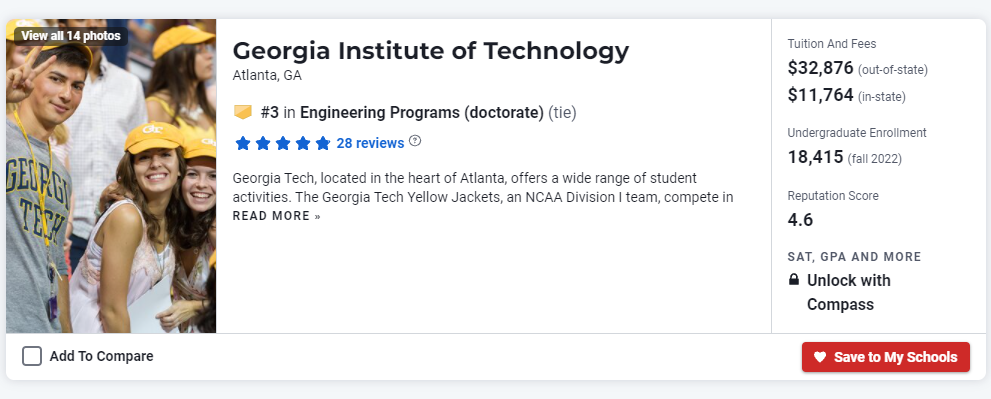Click the lock icon beside Unlock with Compass
991x399 pixels.
click(x=794, y=279)
